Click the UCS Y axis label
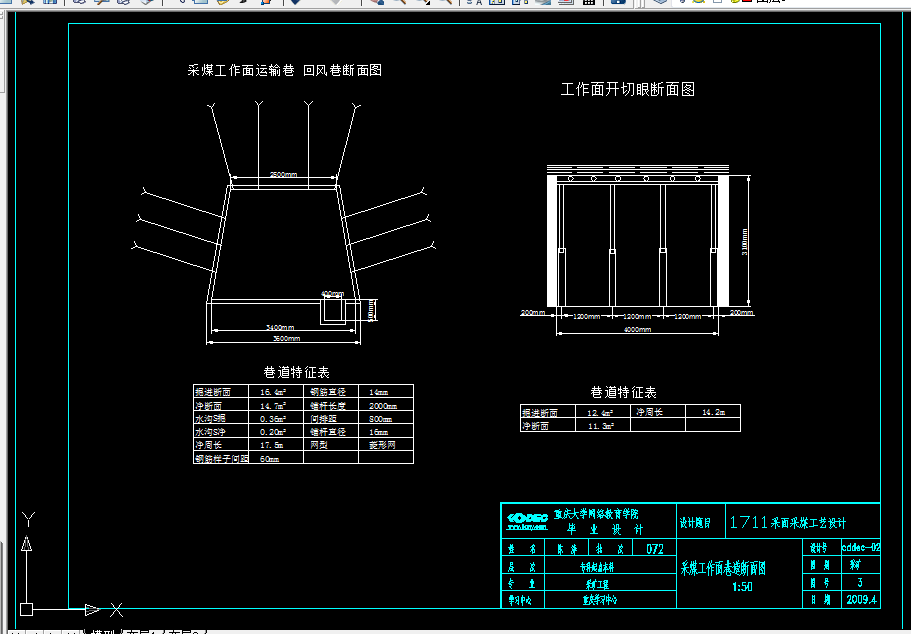This screenshot has width=911, height=634. pos(28,519)
